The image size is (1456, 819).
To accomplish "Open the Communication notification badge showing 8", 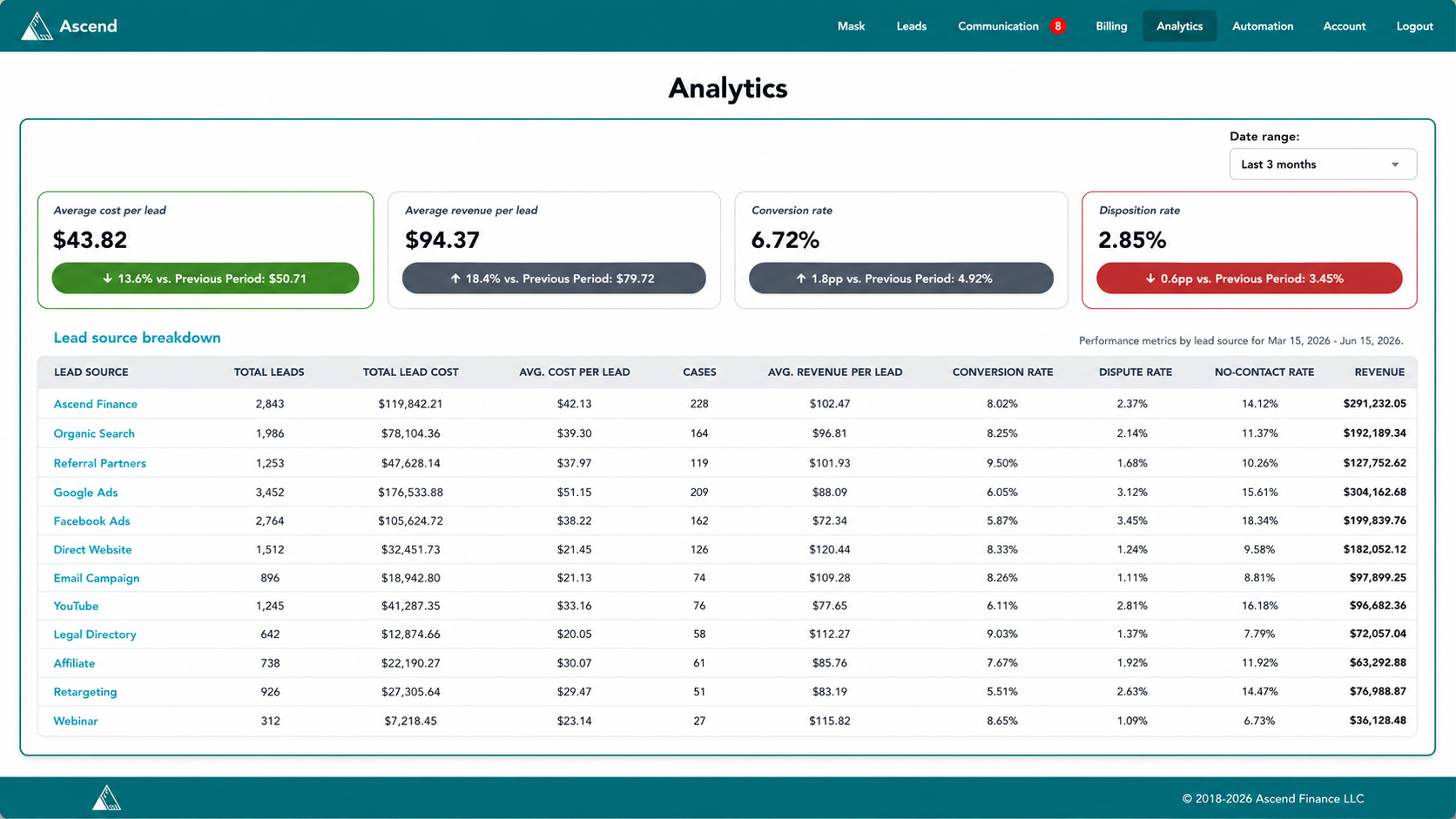I will (x=1057, y=26).
